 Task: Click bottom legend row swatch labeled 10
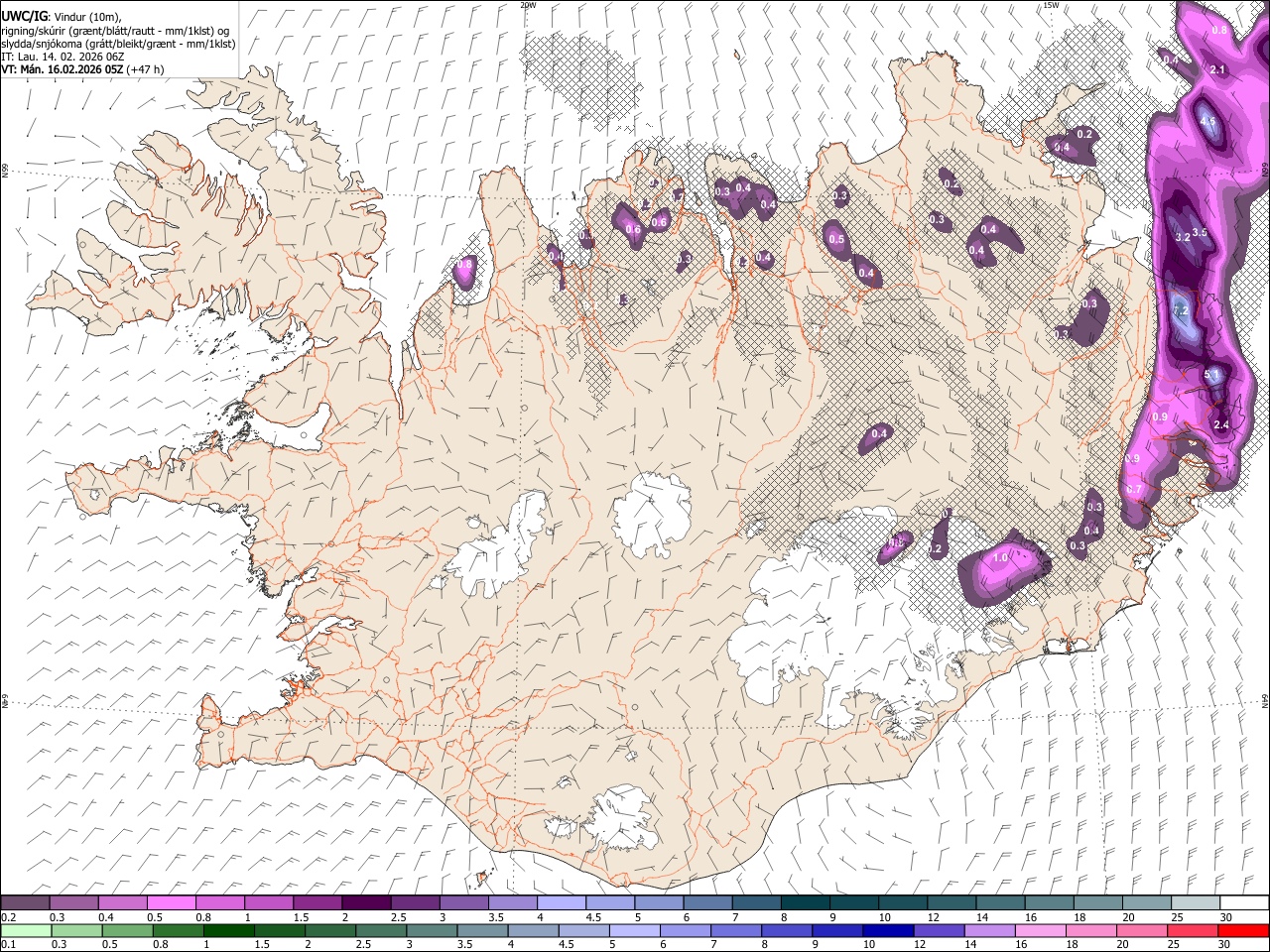point(889,930)
